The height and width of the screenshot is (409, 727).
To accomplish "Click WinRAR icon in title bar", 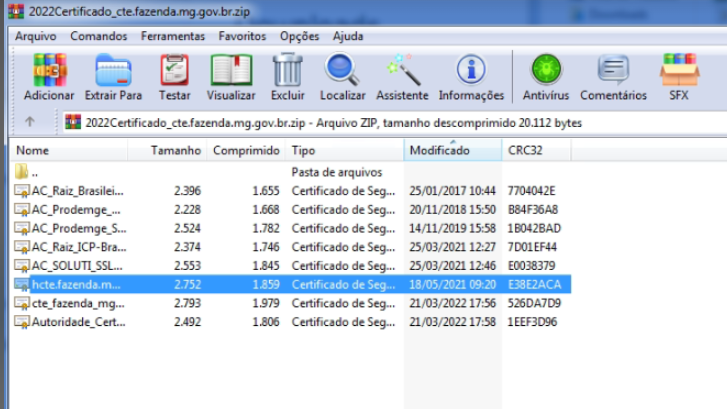I will pos(16,11).
